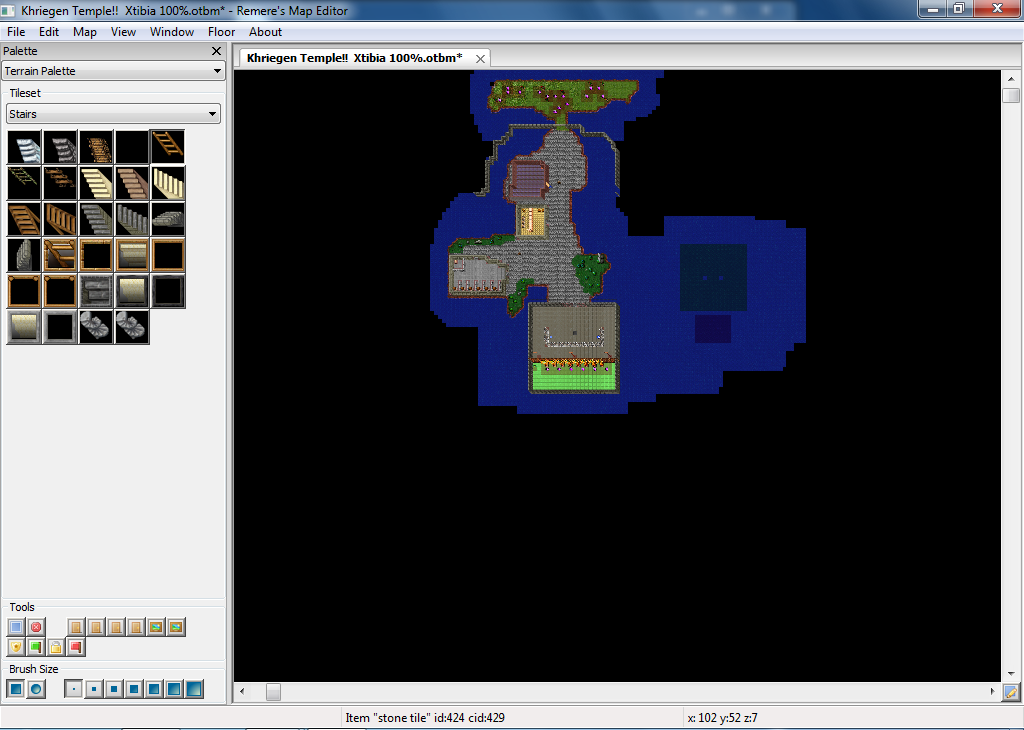Select the last door tool before window tools

[136, 627]
